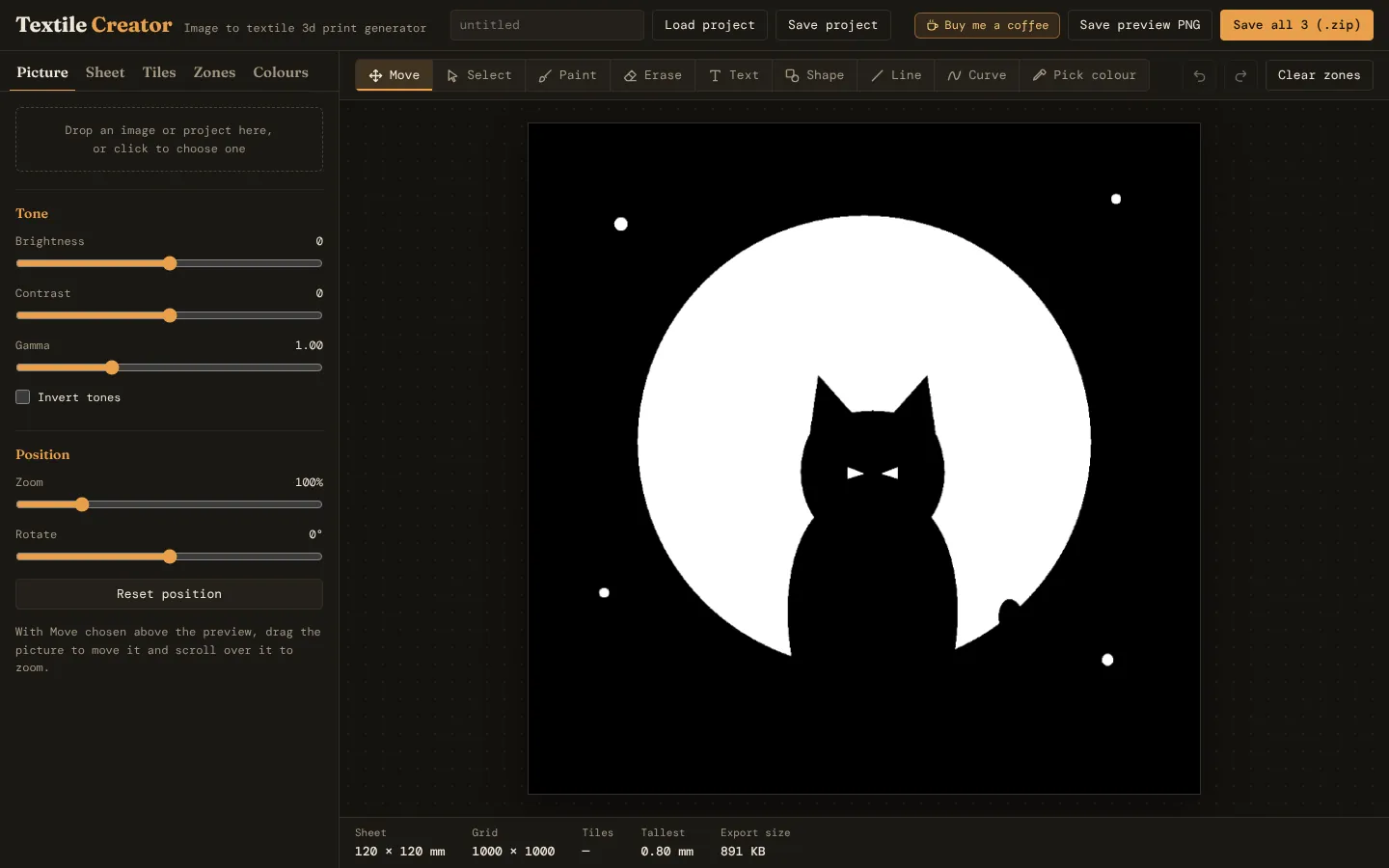
Task: Open the Picture tab
Action: coord(42,72)
